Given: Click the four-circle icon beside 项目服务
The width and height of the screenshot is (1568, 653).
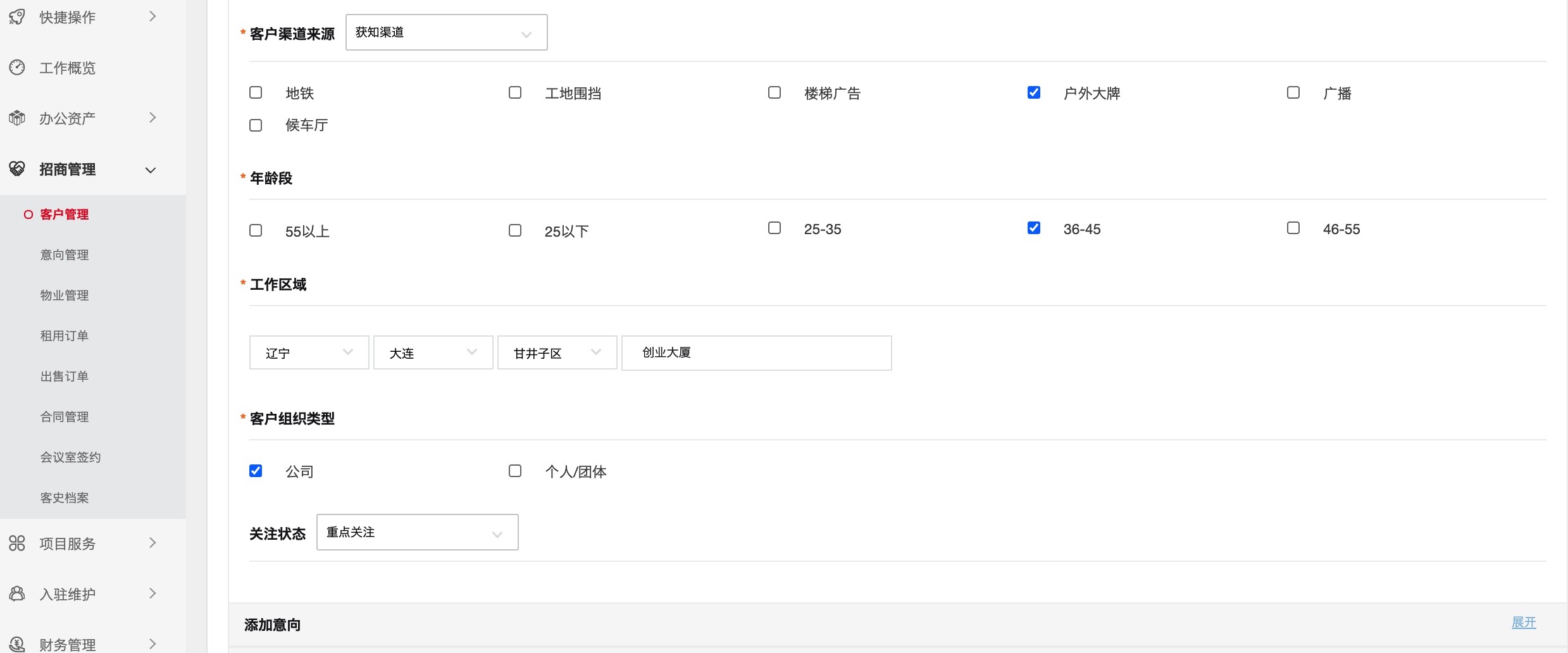Looking at the screenshot, I should coord(17,544).
